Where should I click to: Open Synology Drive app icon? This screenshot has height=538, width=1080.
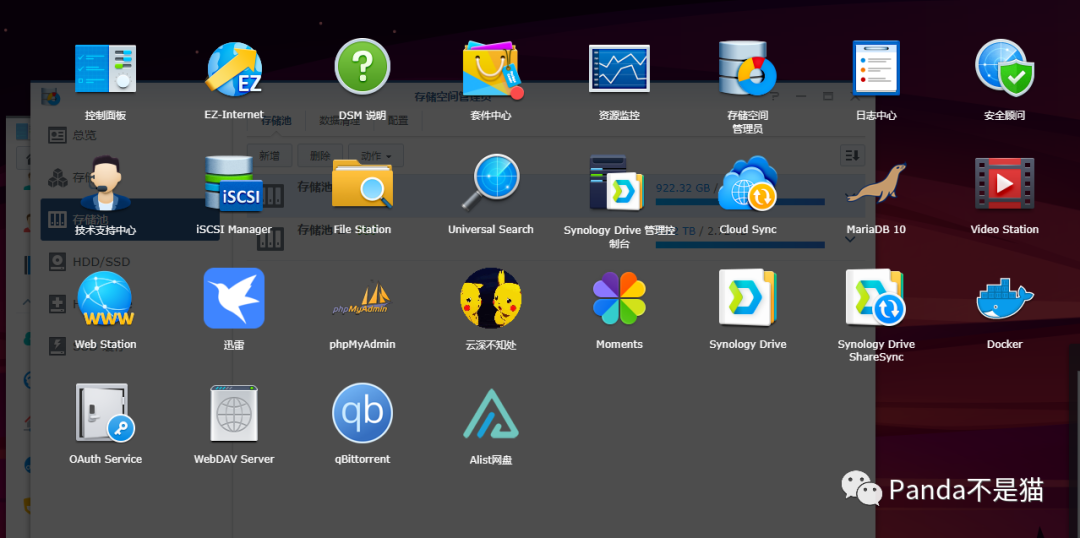pos(747,298)
